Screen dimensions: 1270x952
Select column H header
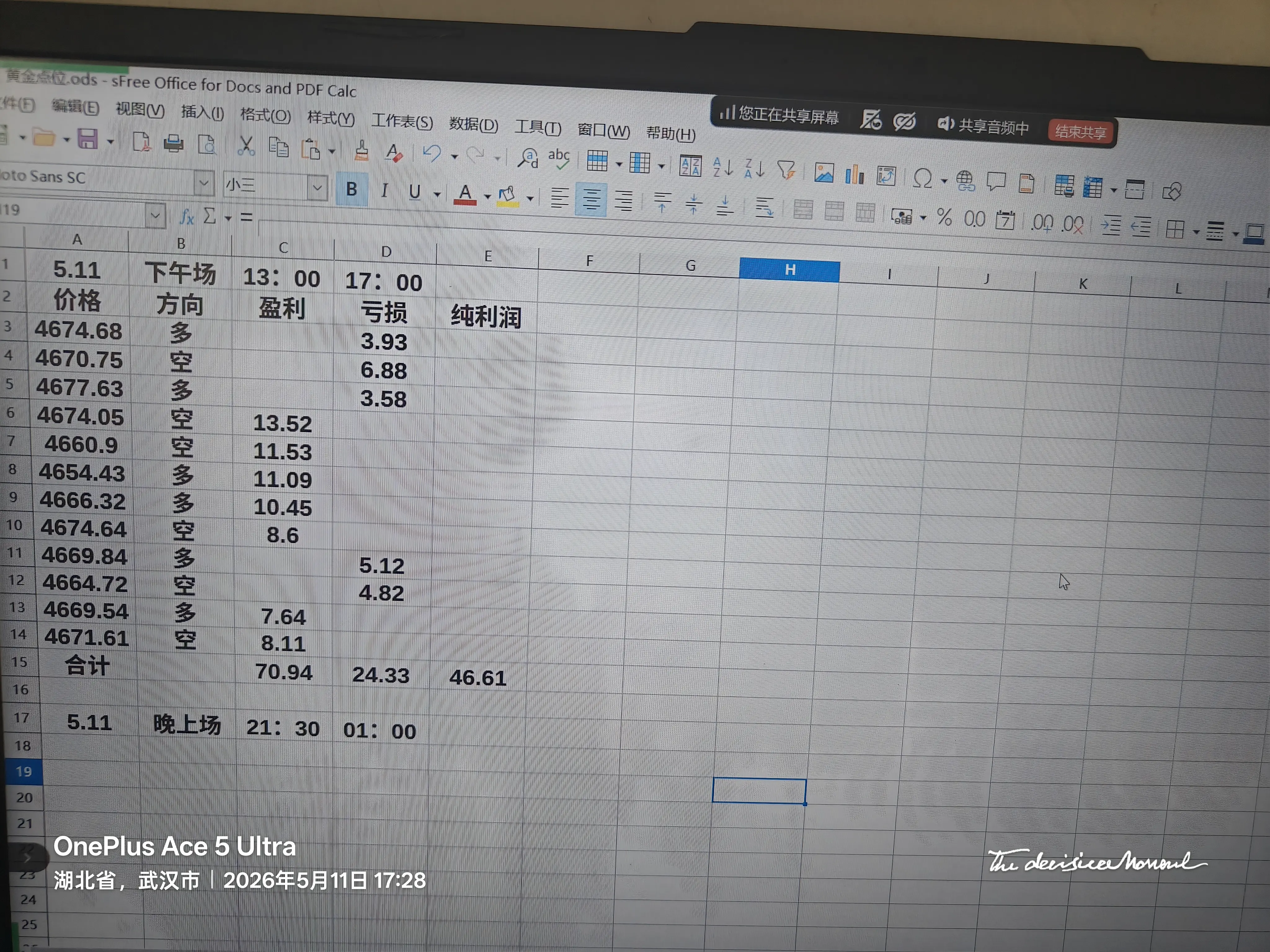(x=789, y=270)
